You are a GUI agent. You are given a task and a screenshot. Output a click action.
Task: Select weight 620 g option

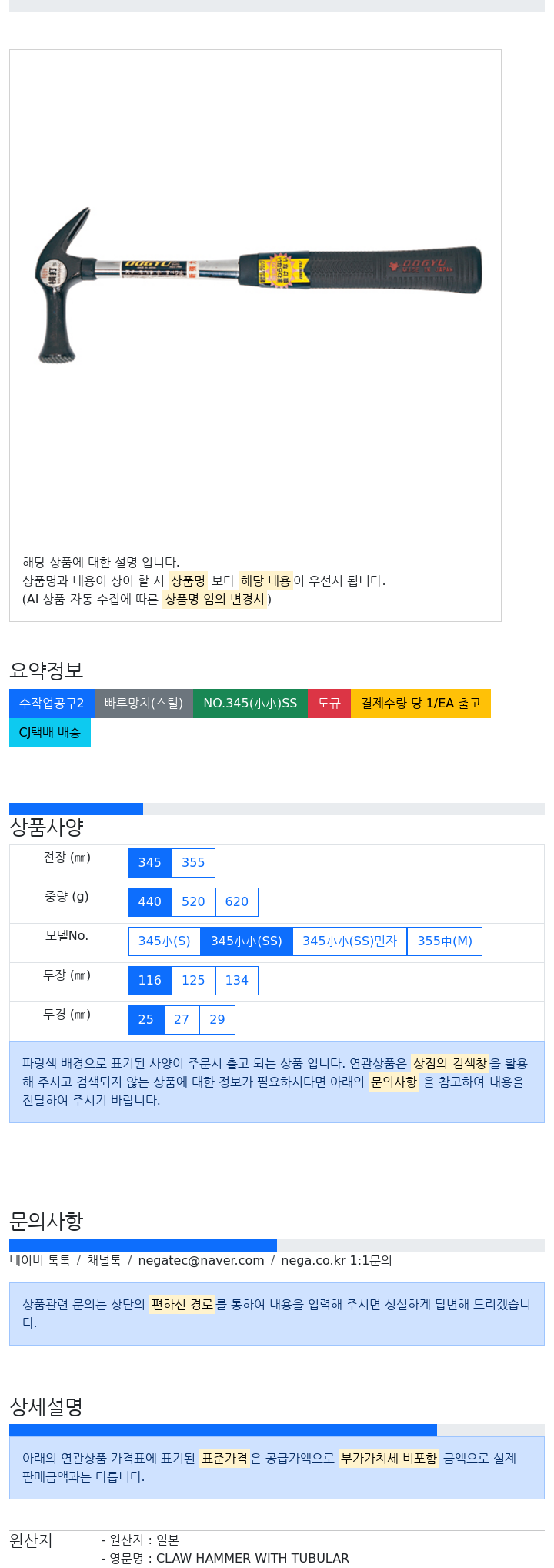[237, 902]
